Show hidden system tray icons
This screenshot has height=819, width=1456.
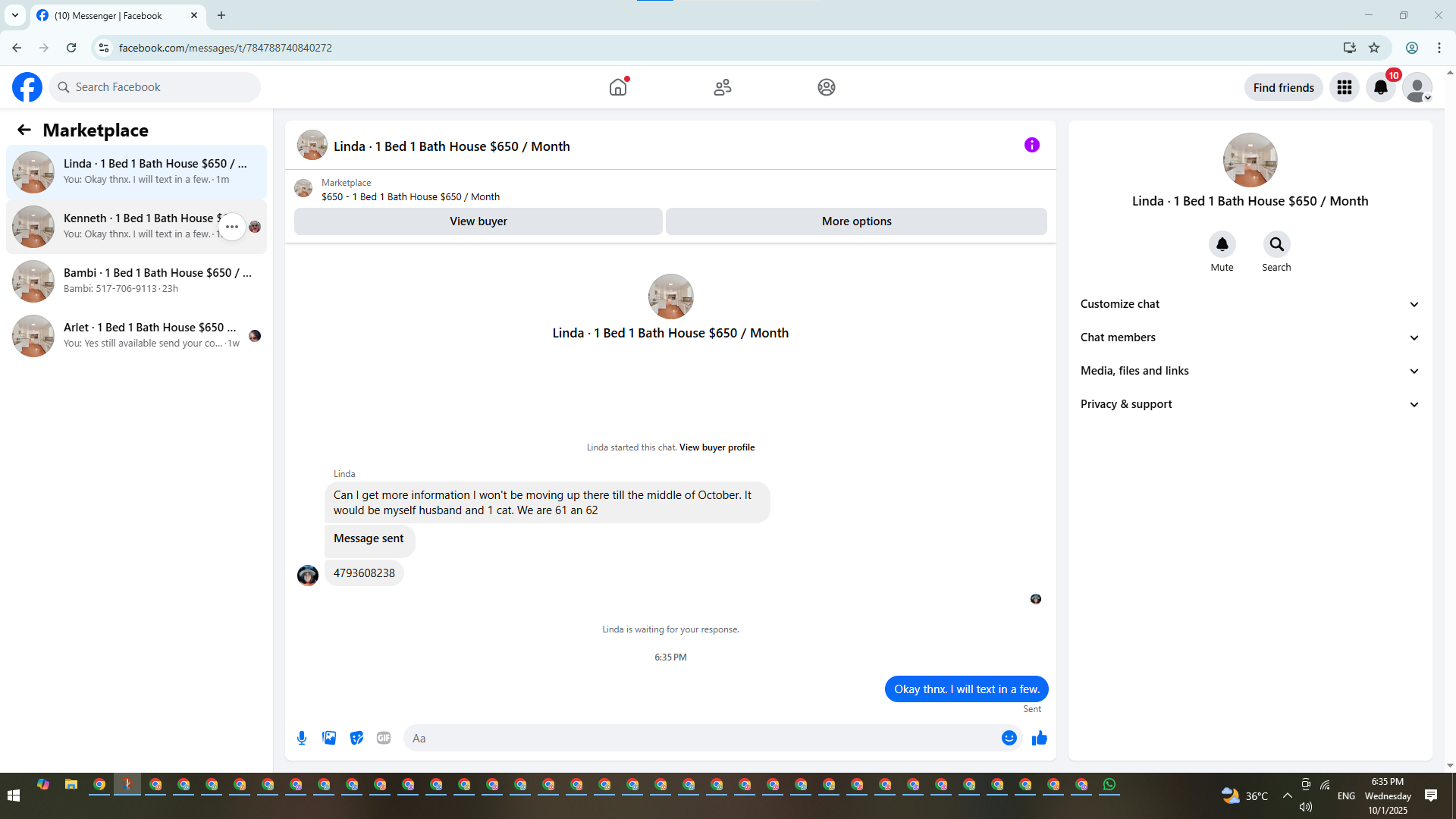(x=1288, y=795)
